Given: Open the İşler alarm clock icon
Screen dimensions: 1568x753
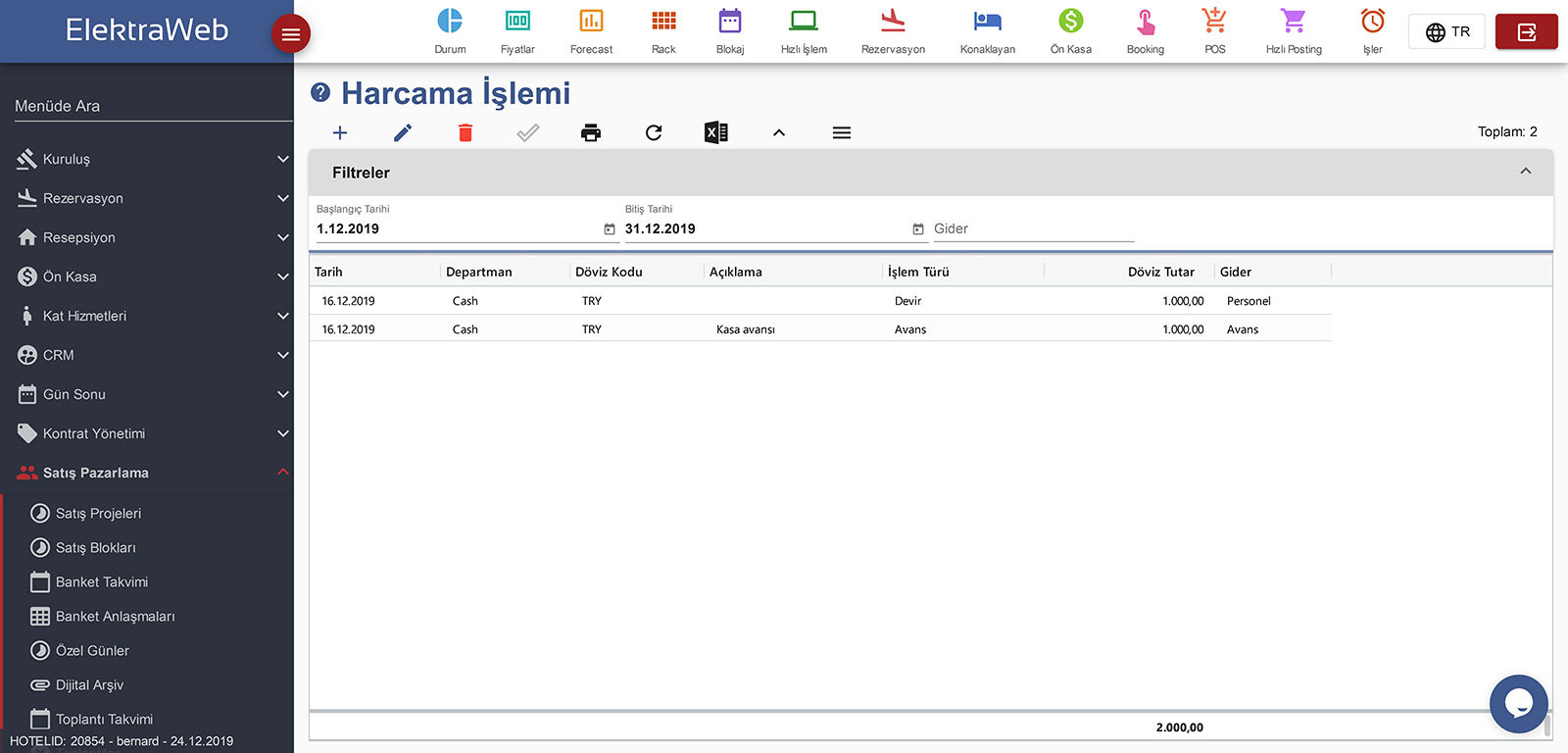Looking at the screenshot, I should click(x=1373, y=21).
